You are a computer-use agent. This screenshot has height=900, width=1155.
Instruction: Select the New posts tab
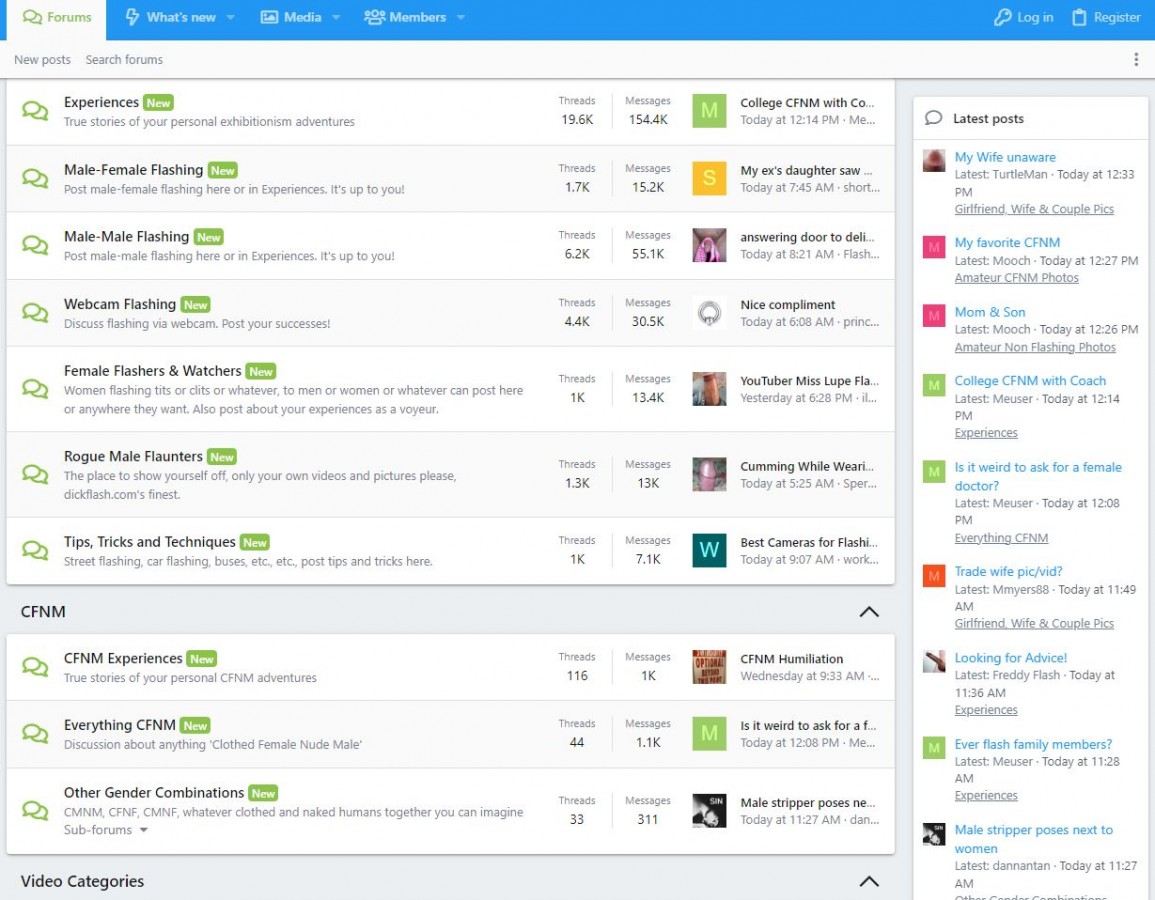coord(42,60)
